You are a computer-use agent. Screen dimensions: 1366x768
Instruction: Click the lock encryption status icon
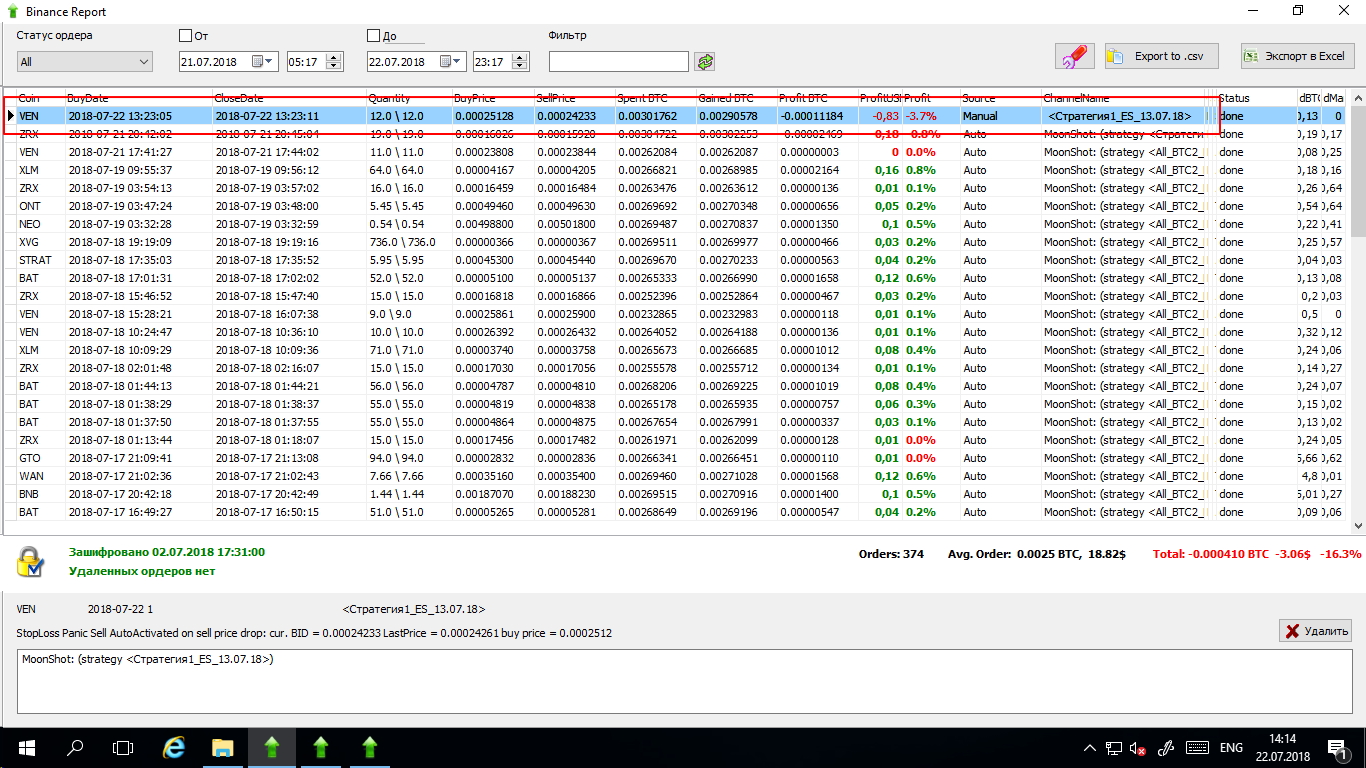pos(30,563)
